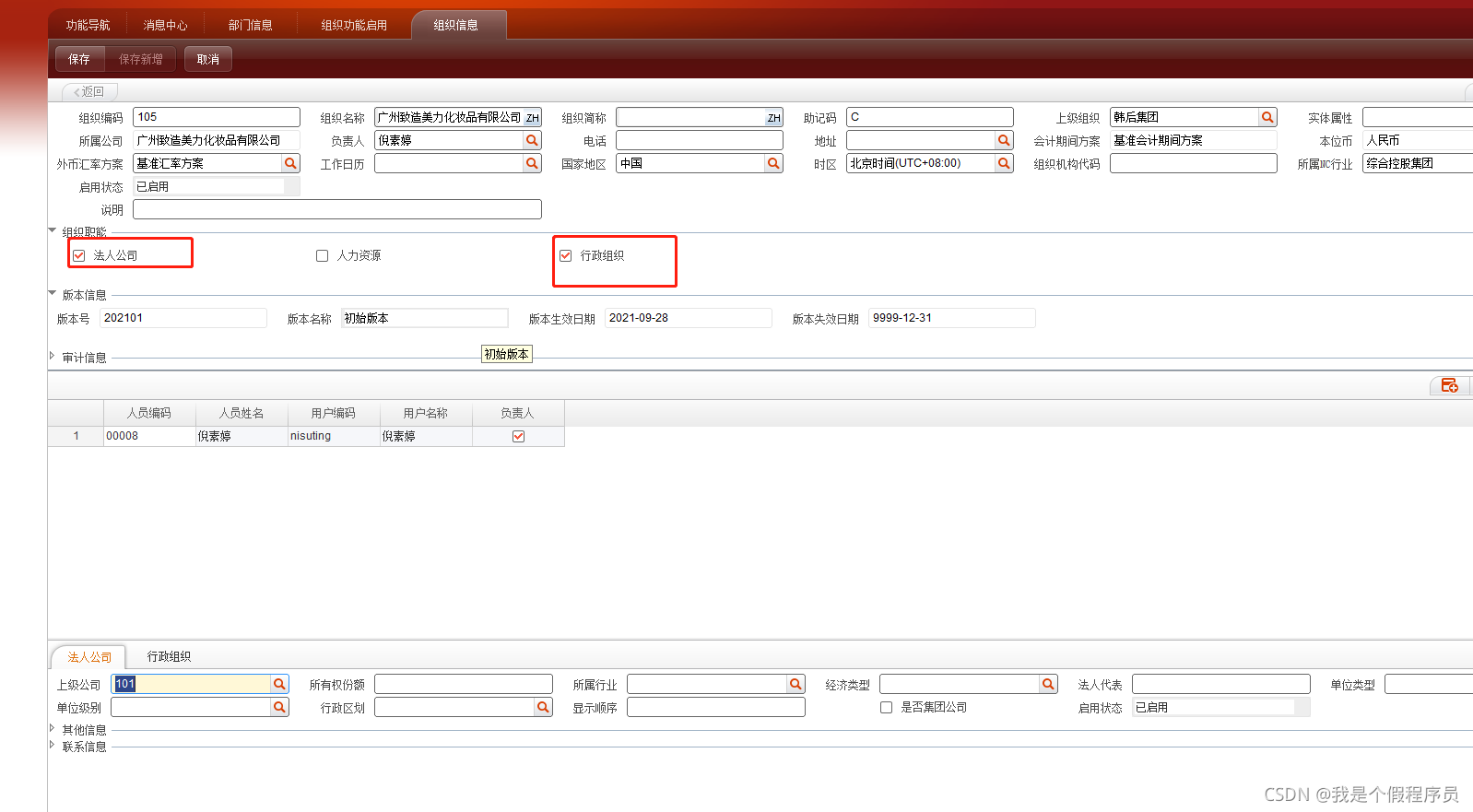Switch to 组织功能启用 tab
Screen dimensions: 1473x812
pyautogui.click(x=354, y=25)
